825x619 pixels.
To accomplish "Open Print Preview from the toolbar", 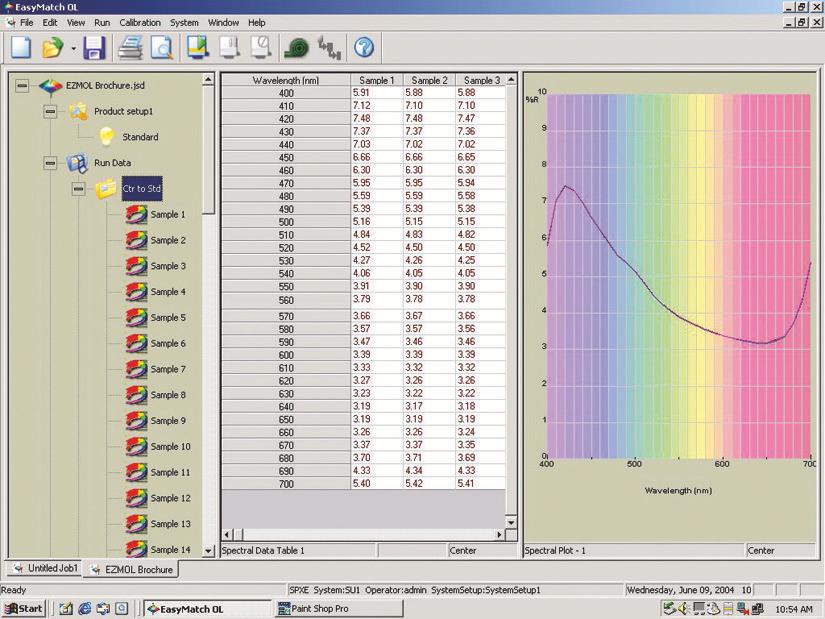I will [x=161, y=46].
